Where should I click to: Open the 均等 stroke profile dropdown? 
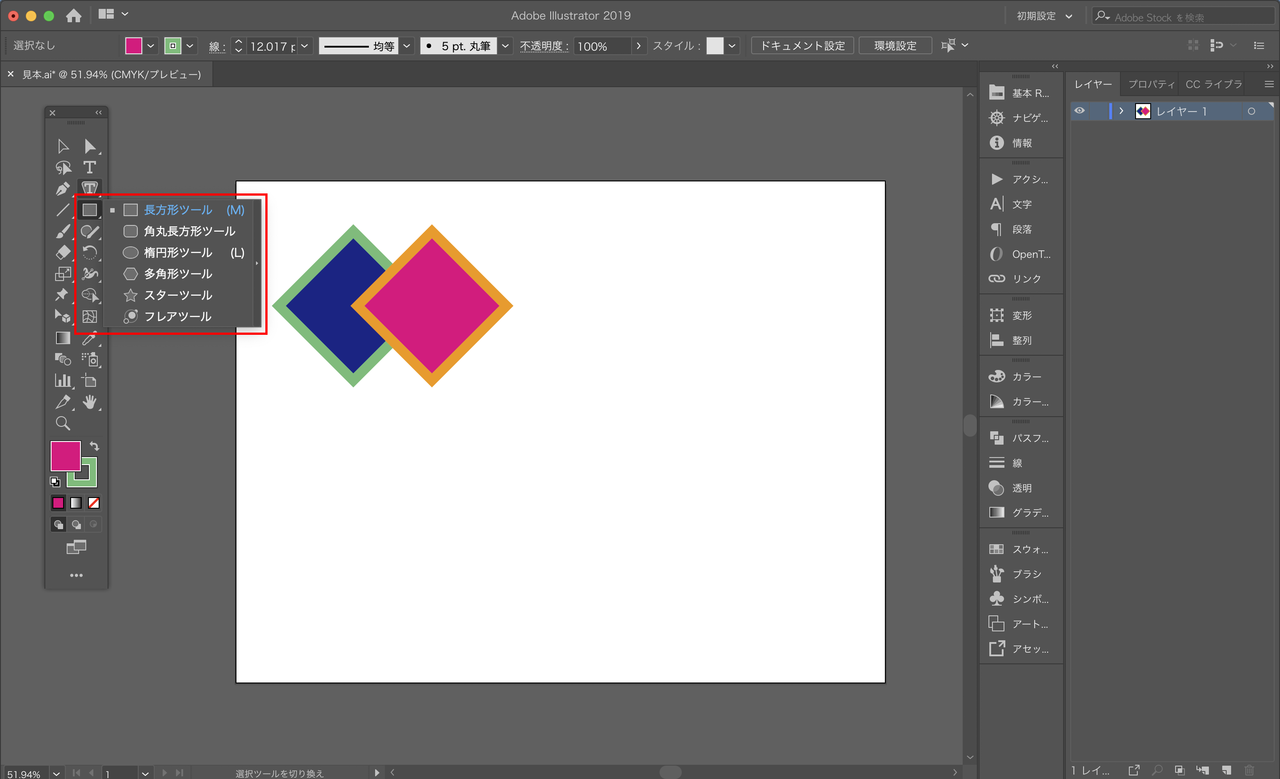[406, 46]
